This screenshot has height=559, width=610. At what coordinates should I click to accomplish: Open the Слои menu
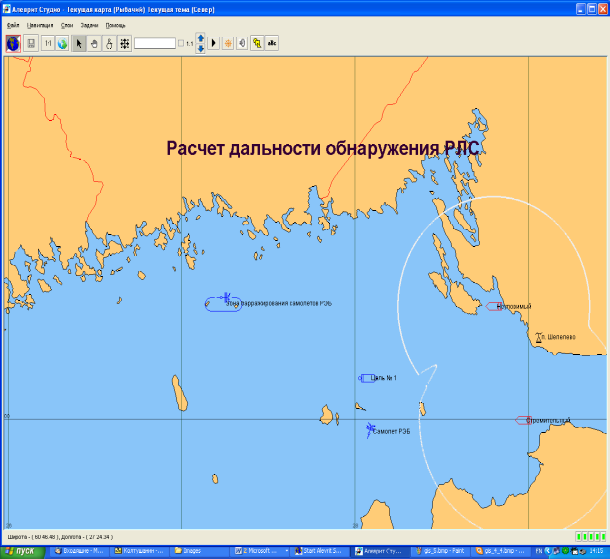pos(67,25)
